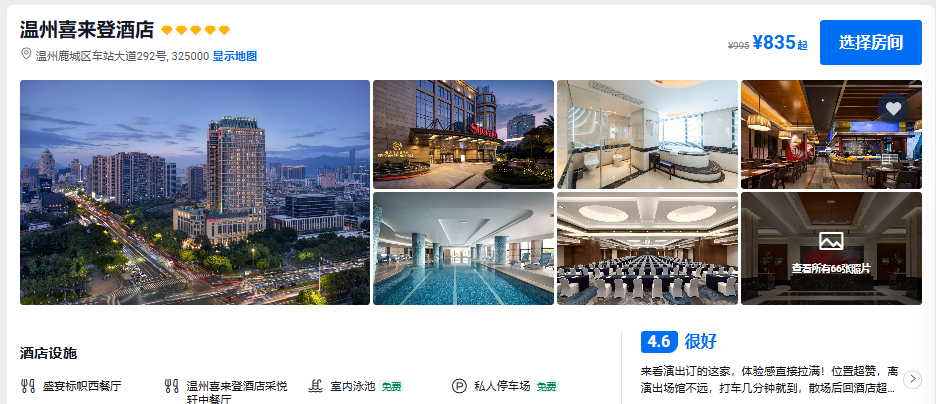
Task: Expand next review with the right arrow
Action: (x=912, y=380)
